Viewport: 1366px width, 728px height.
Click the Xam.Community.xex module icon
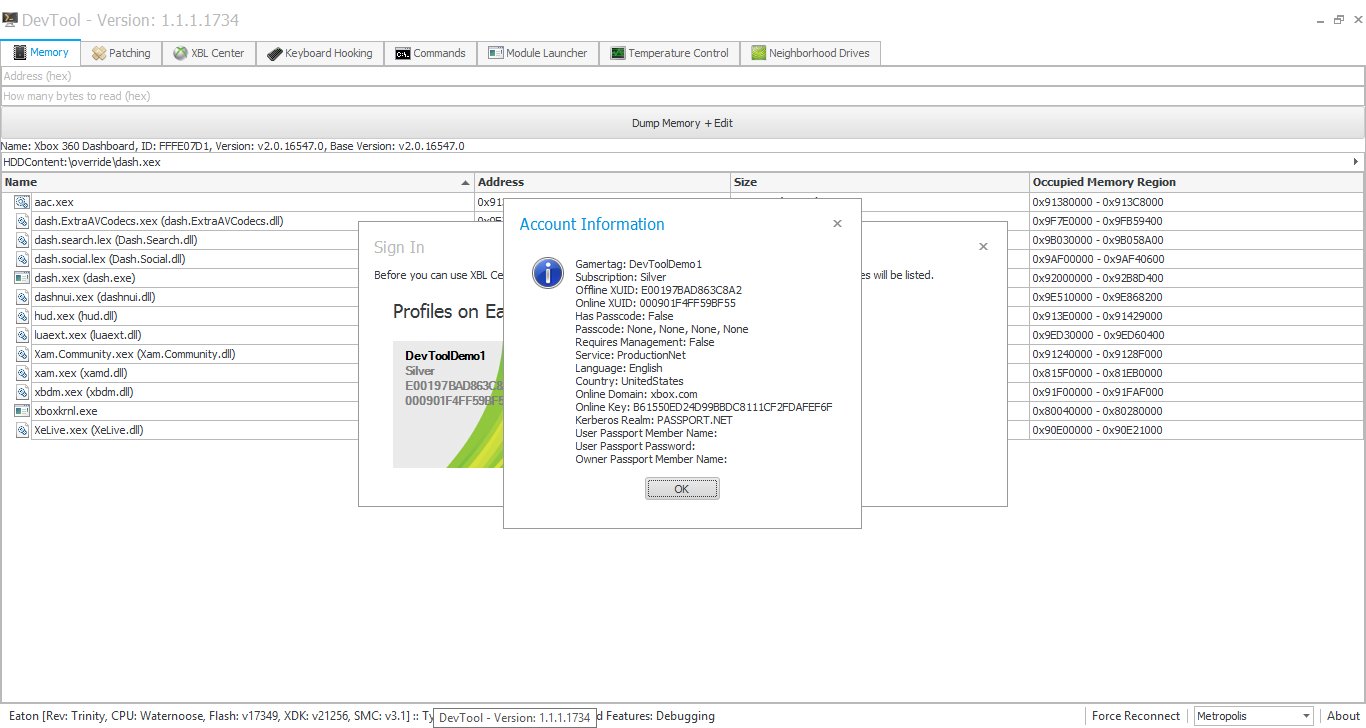pos(22,354)
